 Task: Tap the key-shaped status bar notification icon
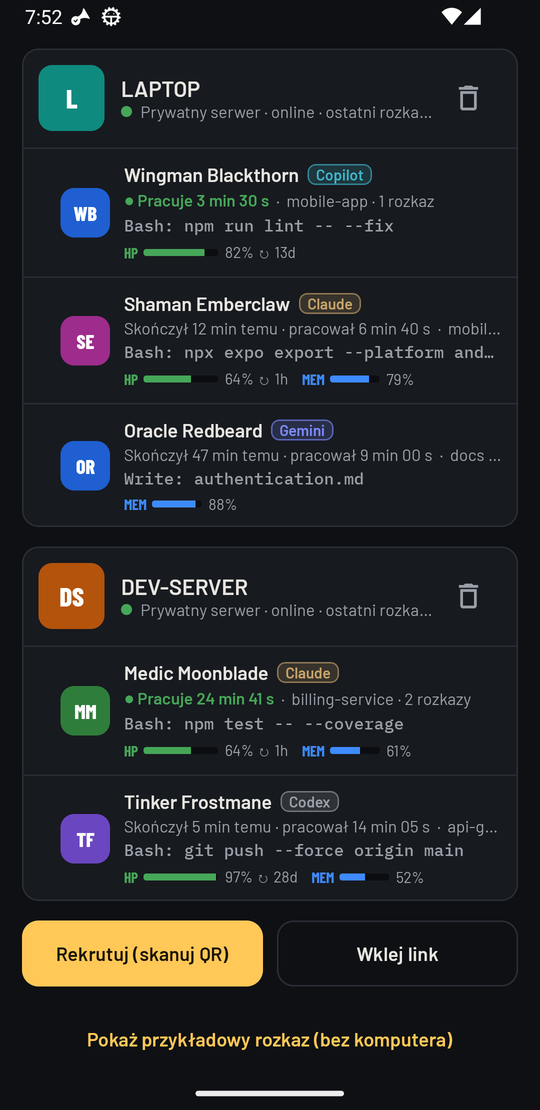(x=81, y=17)
